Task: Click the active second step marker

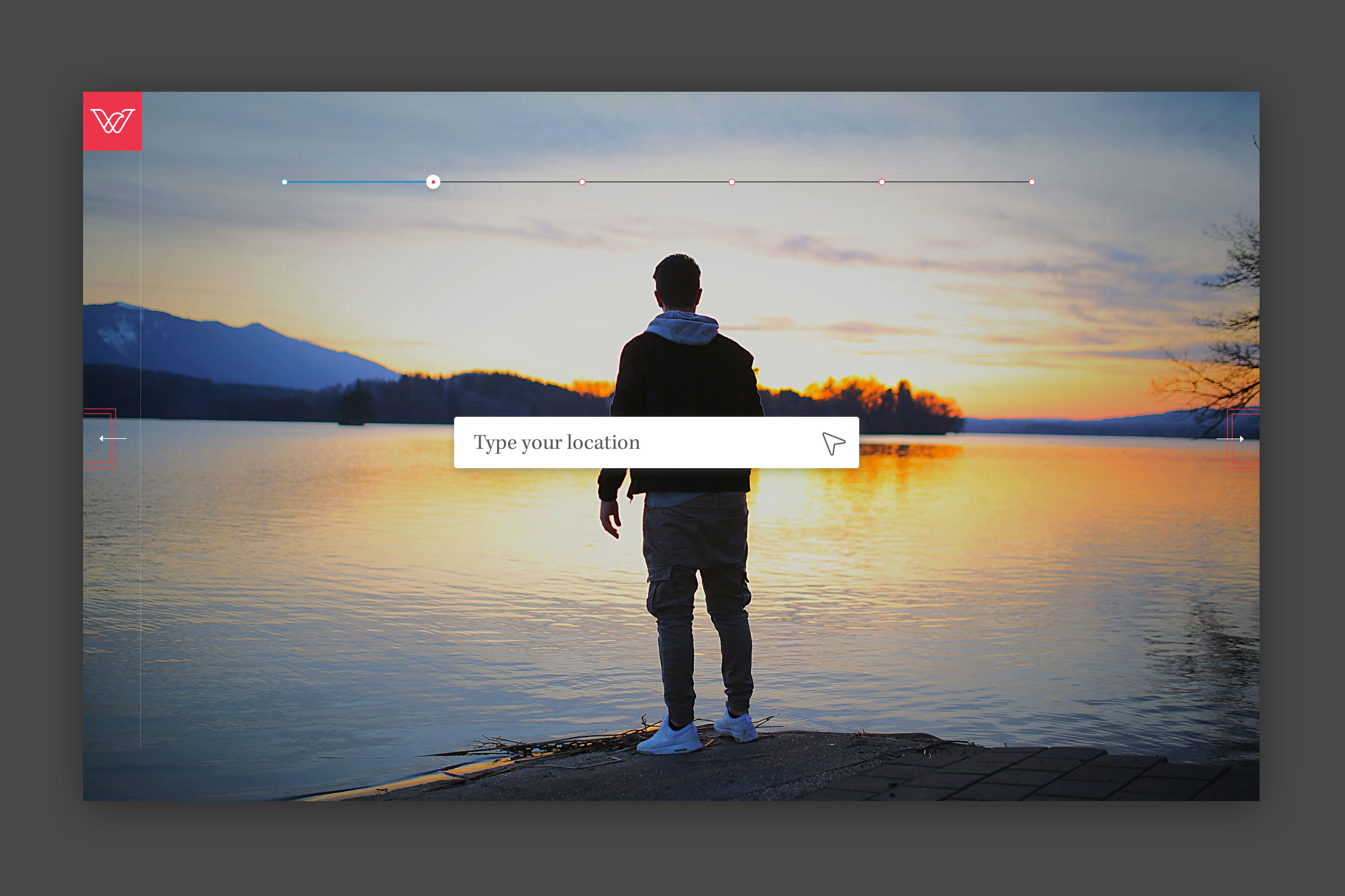Action: pos(433,182)
